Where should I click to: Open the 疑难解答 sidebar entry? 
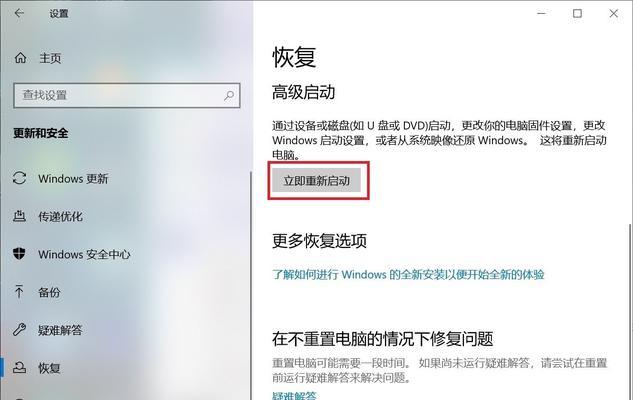(x=60, y=330)
